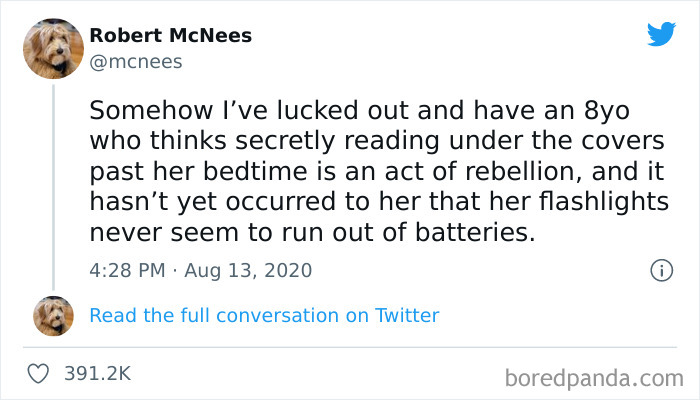Screen dimensions: 700x400
Task: Click the Aug 13, 2020 date
Action: click(x=250, y=270)
